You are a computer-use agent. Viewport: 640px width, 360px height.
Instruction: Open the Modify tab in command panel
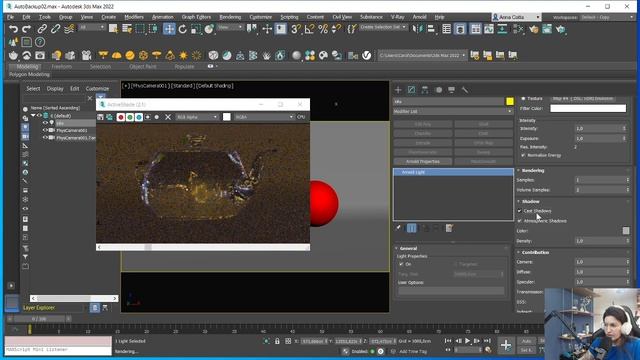tap(411, 90)
